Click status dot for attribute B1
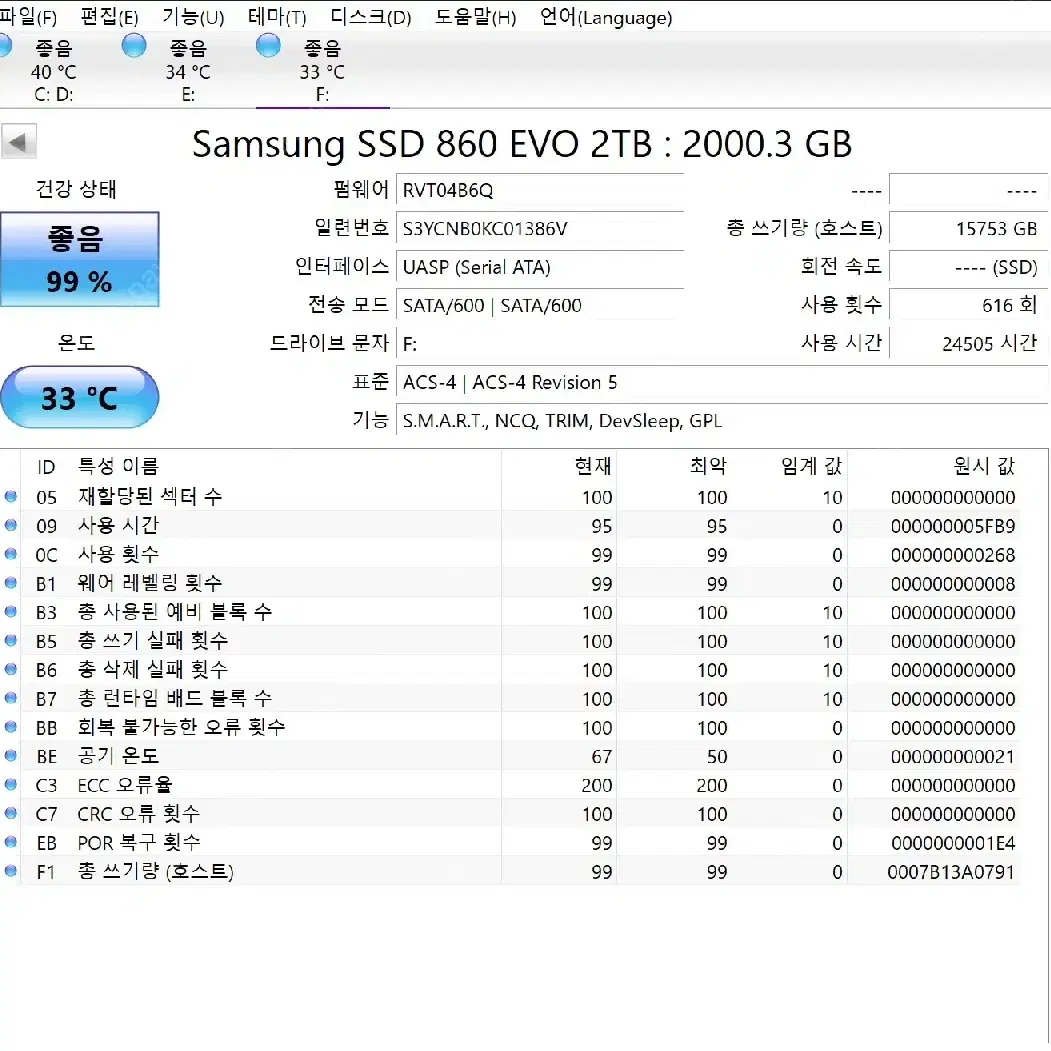This screenshot has width=1051, height=1051. (11, 583)
